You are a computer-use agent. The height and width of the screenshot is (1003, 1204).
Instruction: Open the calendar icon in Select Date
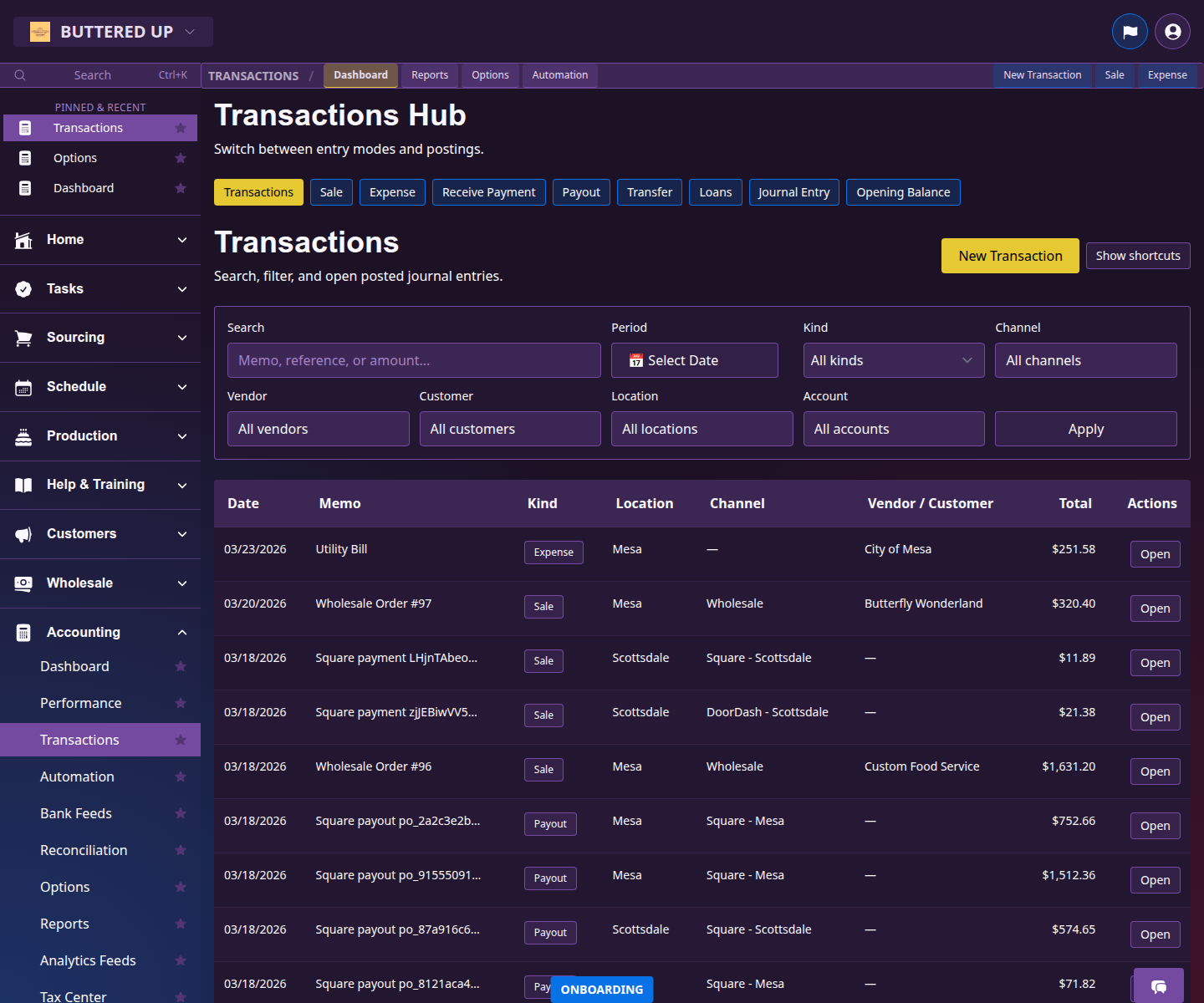[x=636, y=360]
